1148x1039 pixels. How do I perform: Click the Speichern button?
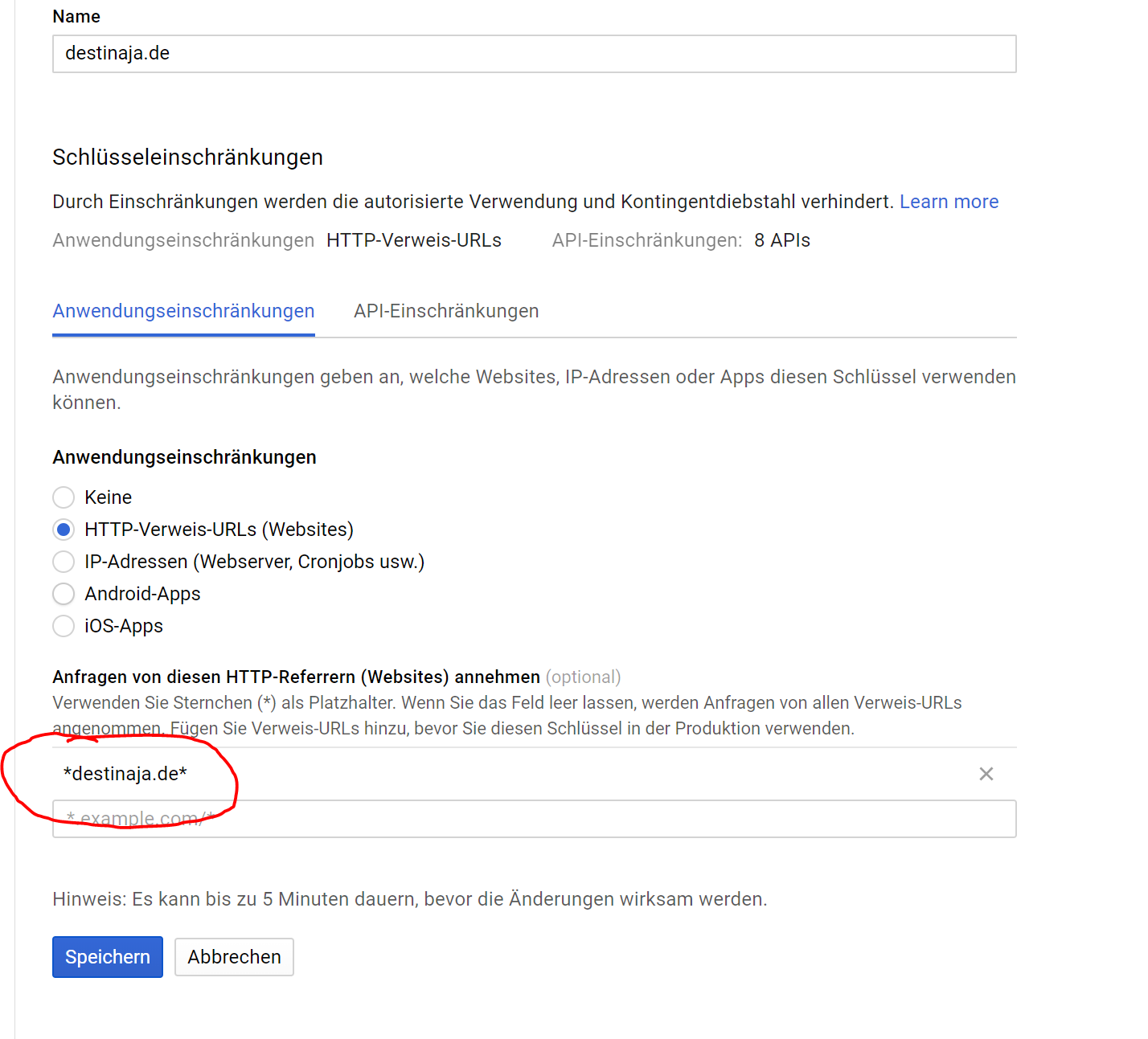(x=108, y=957)
